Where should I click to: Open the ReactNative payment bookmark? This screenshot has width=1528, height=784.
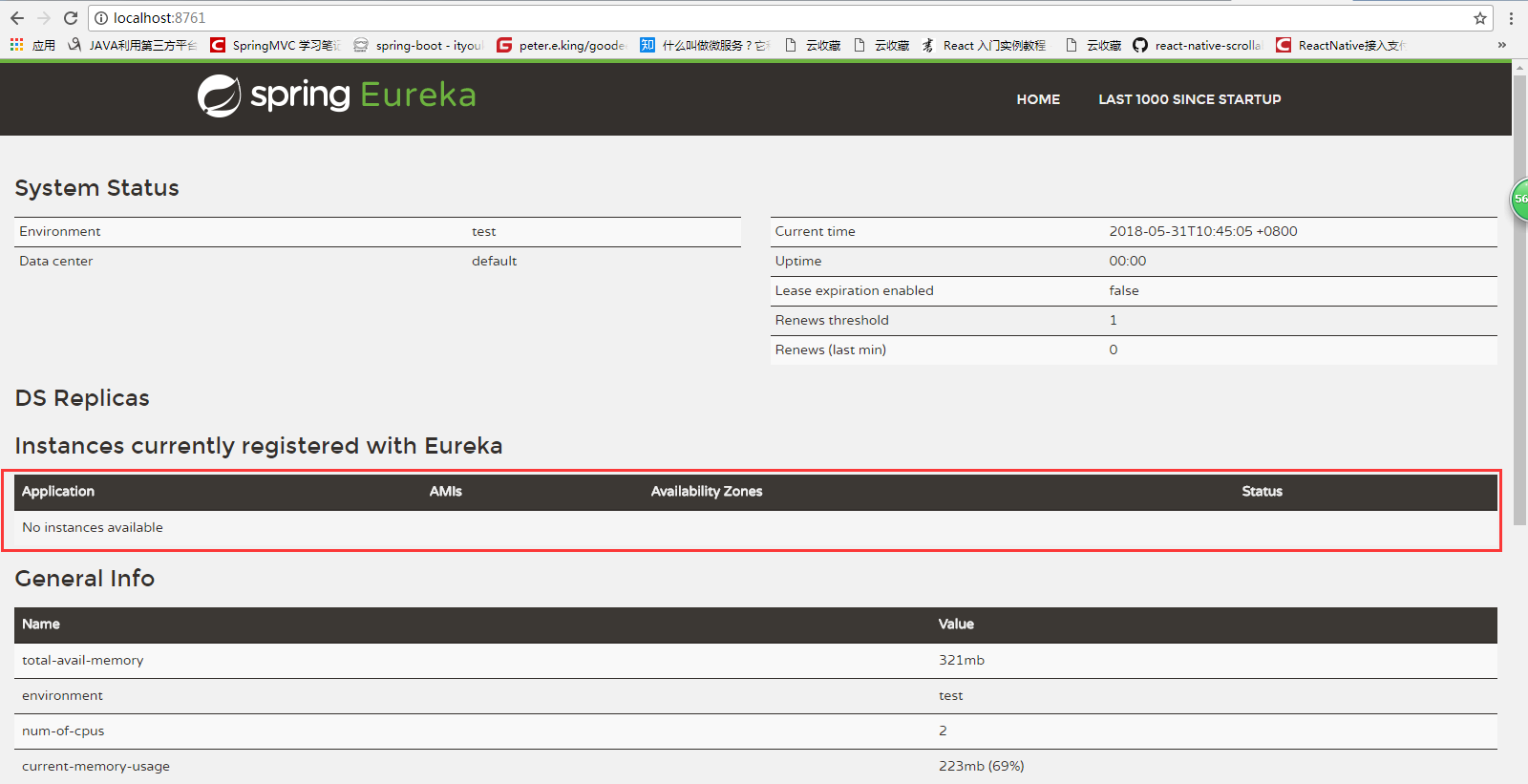[1341, 45]
